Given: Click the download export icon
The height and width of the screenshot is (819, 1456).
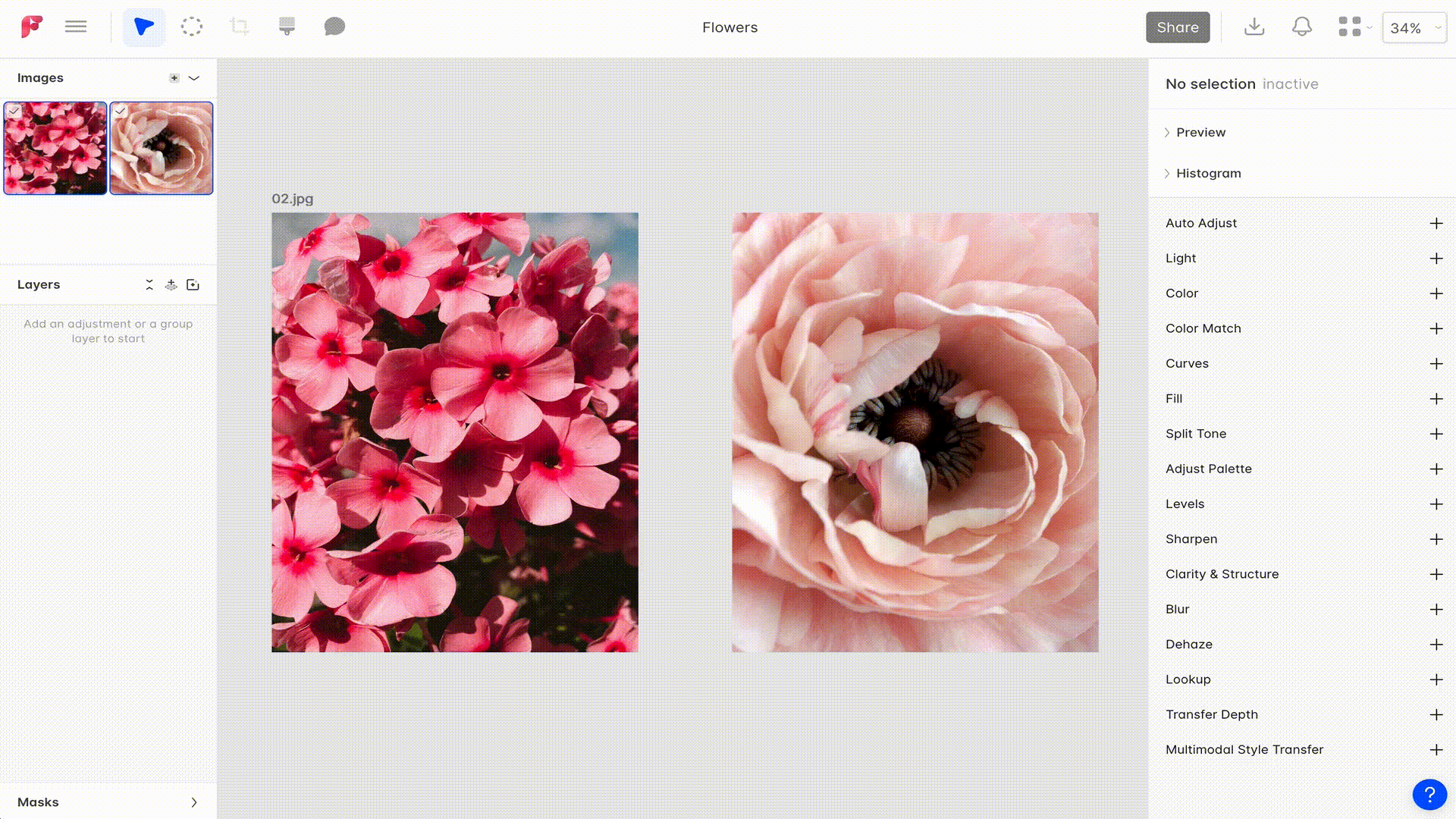Looking at the screenshot, I should [x=1254, y=27].
